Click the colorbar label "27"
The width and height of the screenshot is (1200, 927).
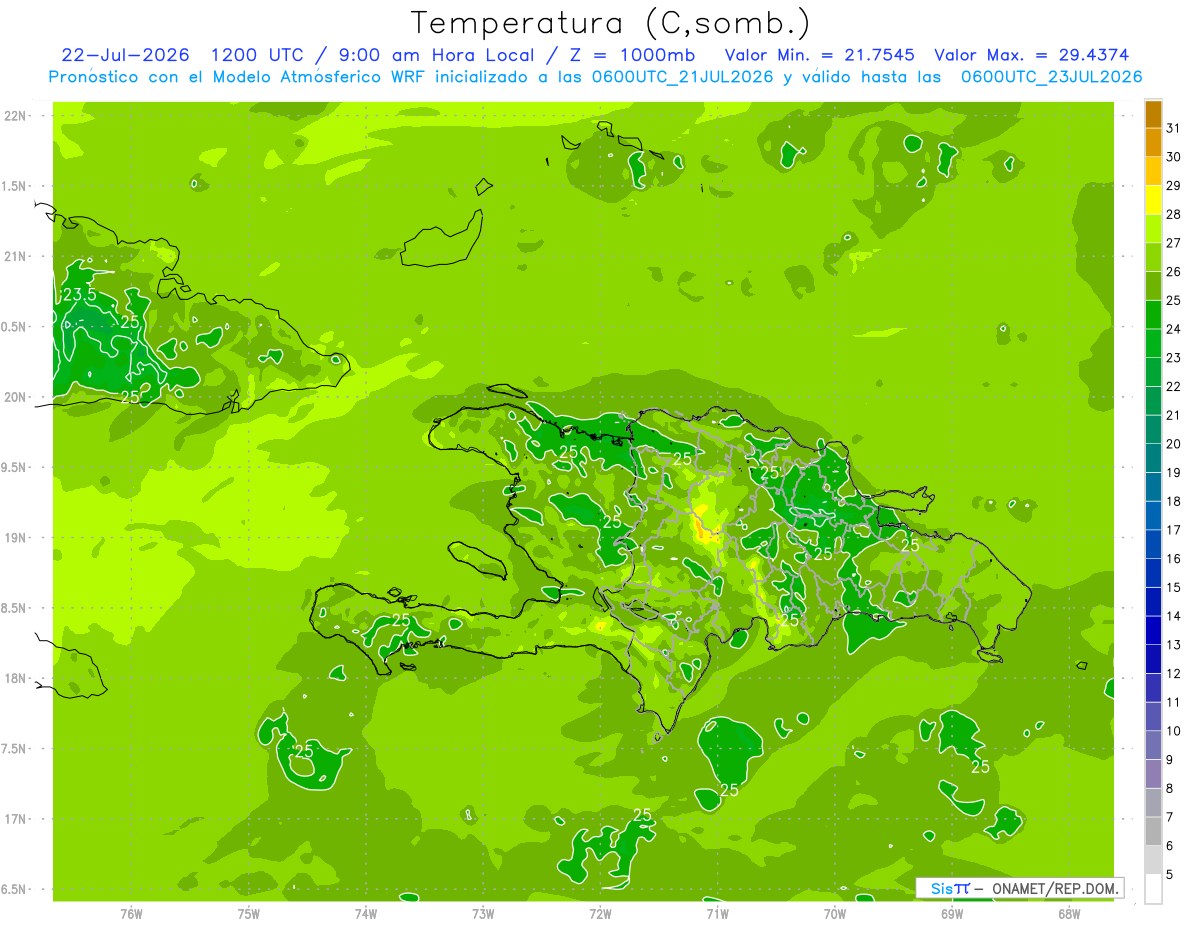tap(1174, 242)
